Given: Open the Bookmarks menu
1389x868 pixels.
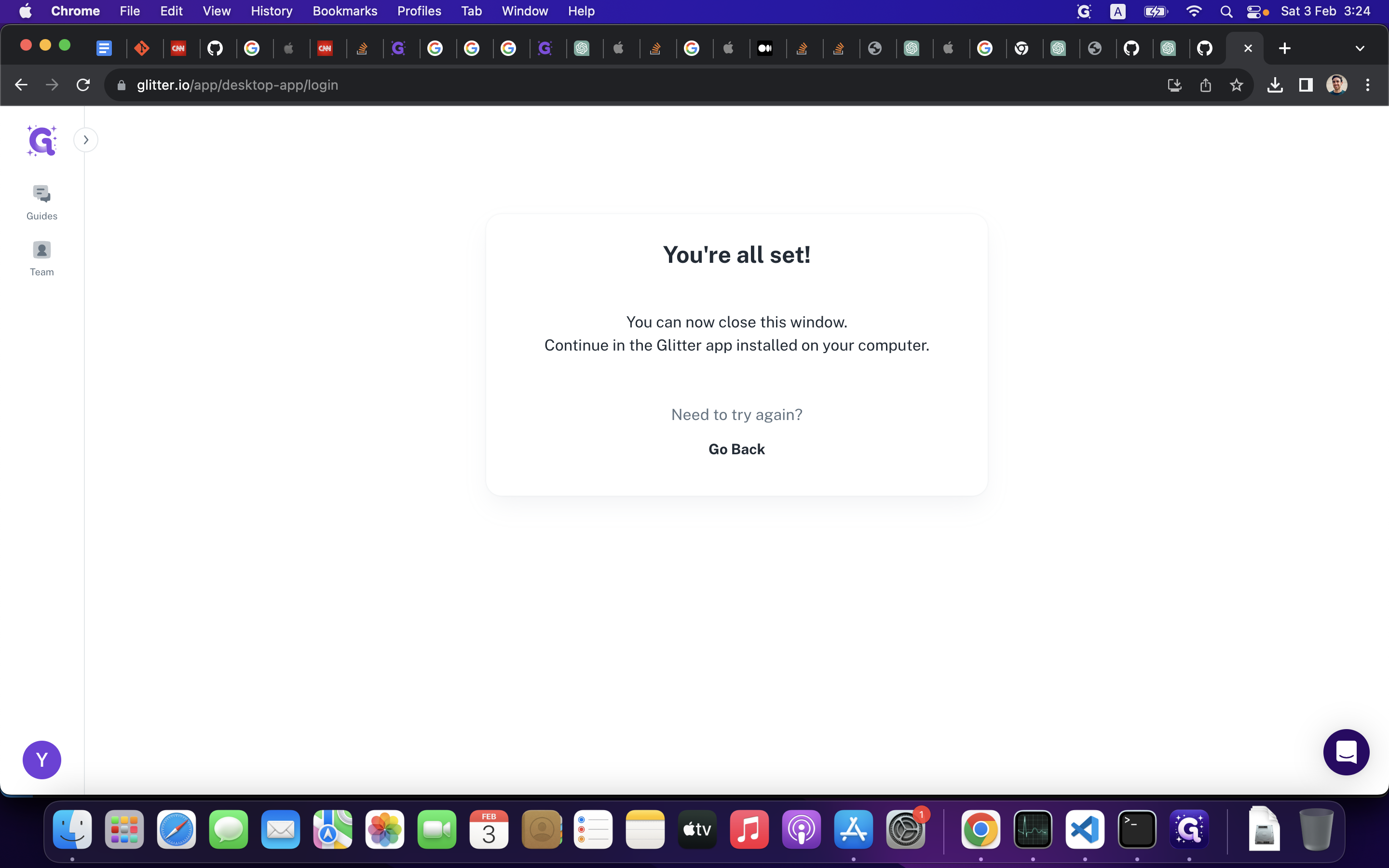Looking at the screenshot, I should [x=344, y=11].
